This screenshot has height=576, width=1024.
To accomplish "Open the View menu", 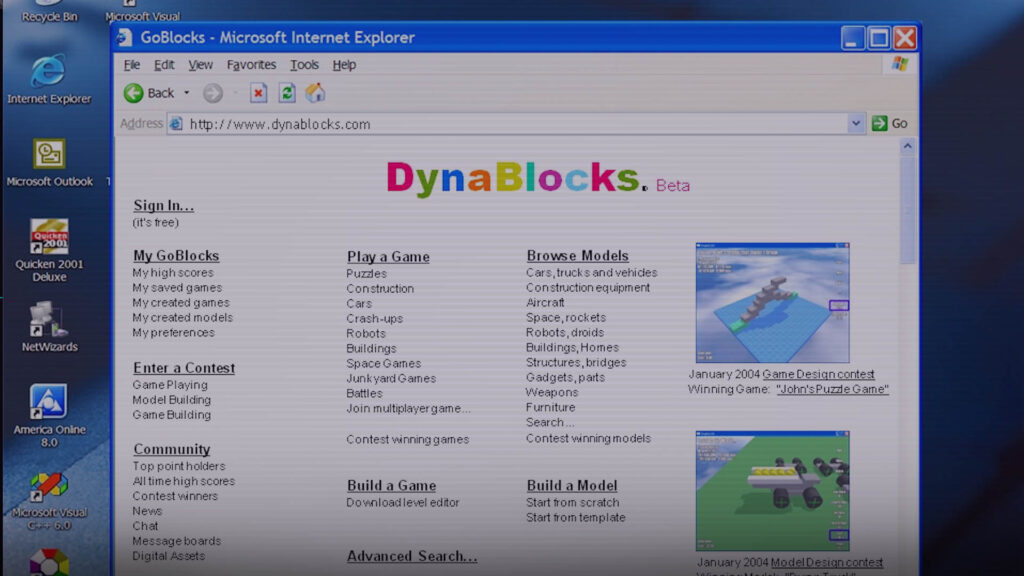I will tap(200, 65).
